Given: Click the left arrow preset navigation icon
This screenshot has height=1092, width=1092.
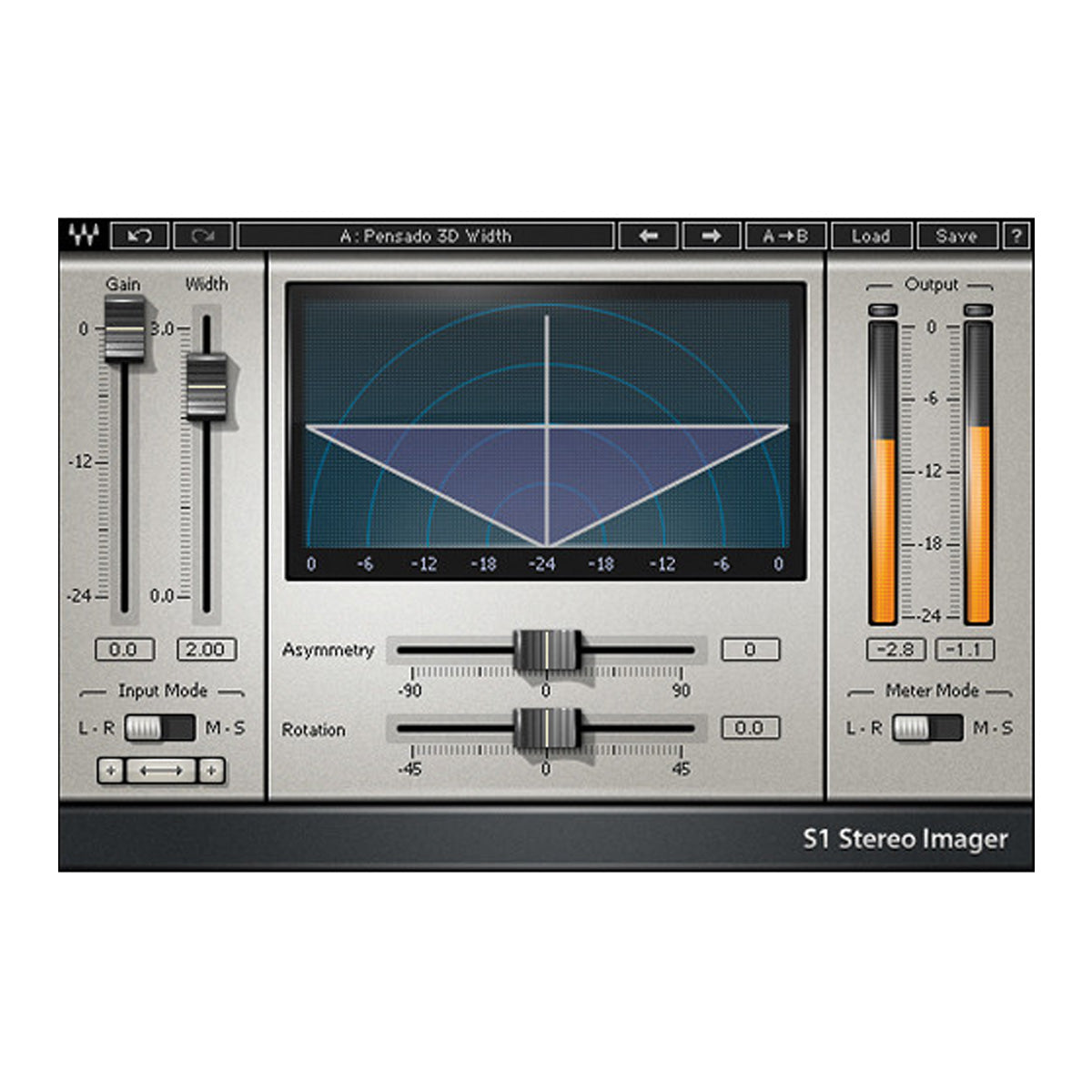Looking at the screenshot, I should (649, 236).
